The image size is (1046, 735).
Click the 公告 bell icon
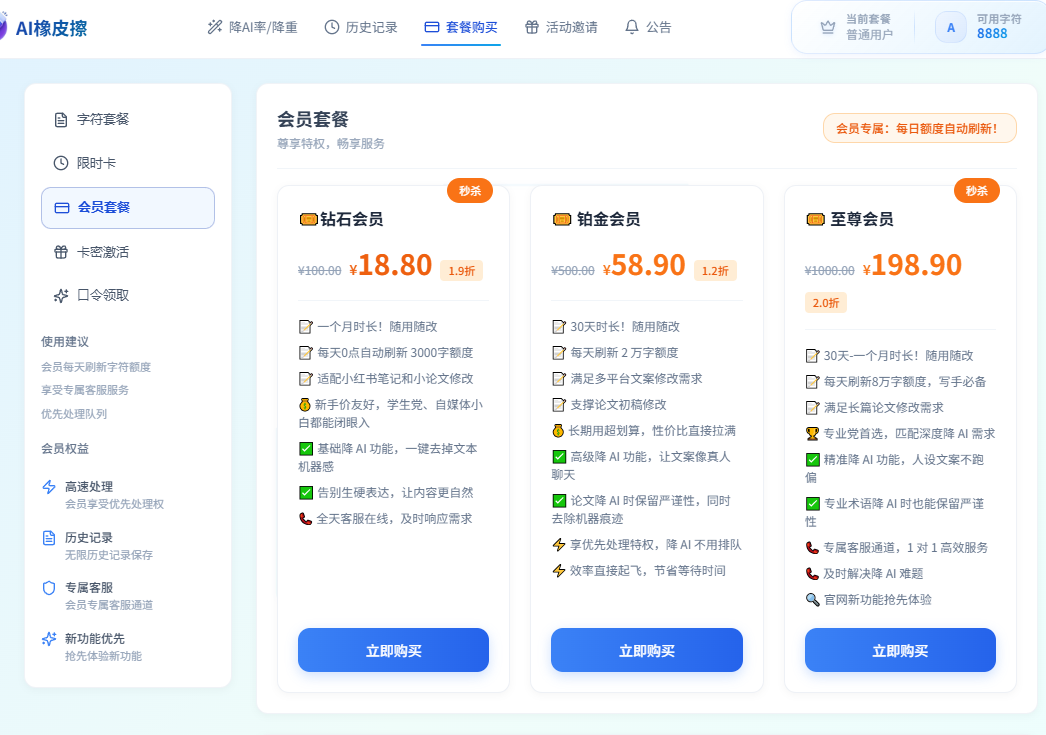(631, 27)
